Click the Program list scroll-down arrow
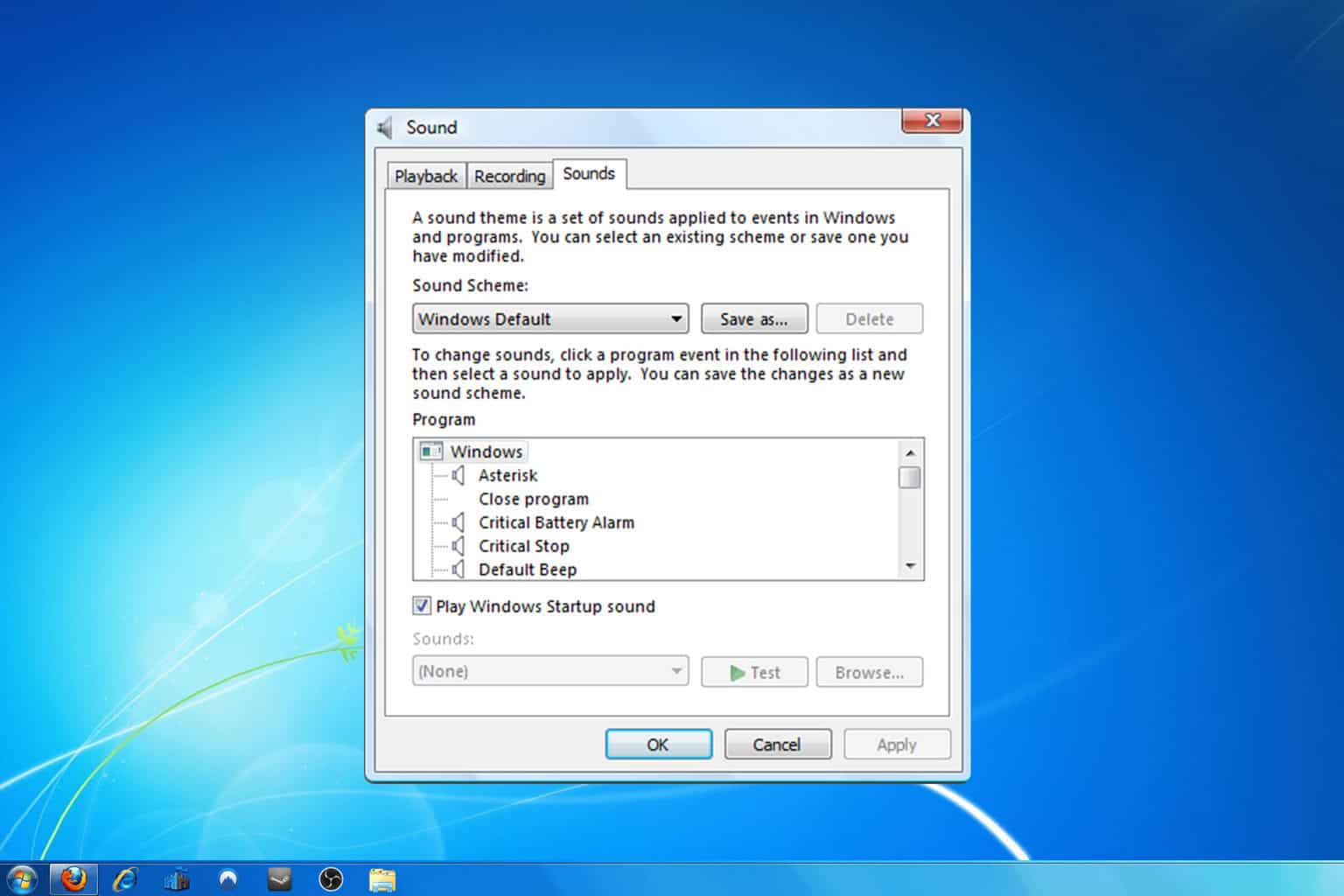1344x896 pixels. (910, 567)
